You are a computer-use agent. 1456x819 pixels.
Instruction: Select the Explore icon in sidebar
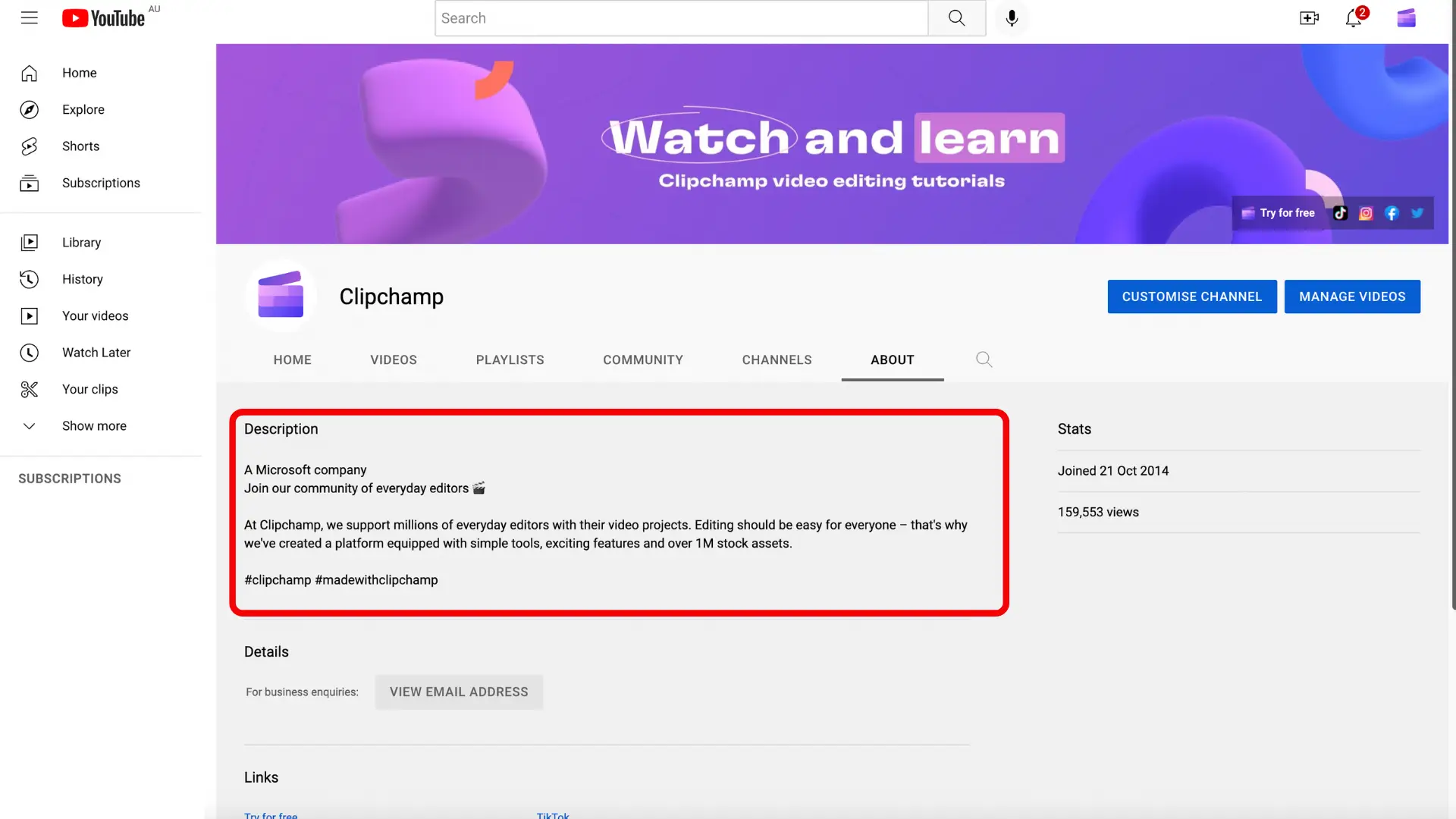tap(29, 109)
